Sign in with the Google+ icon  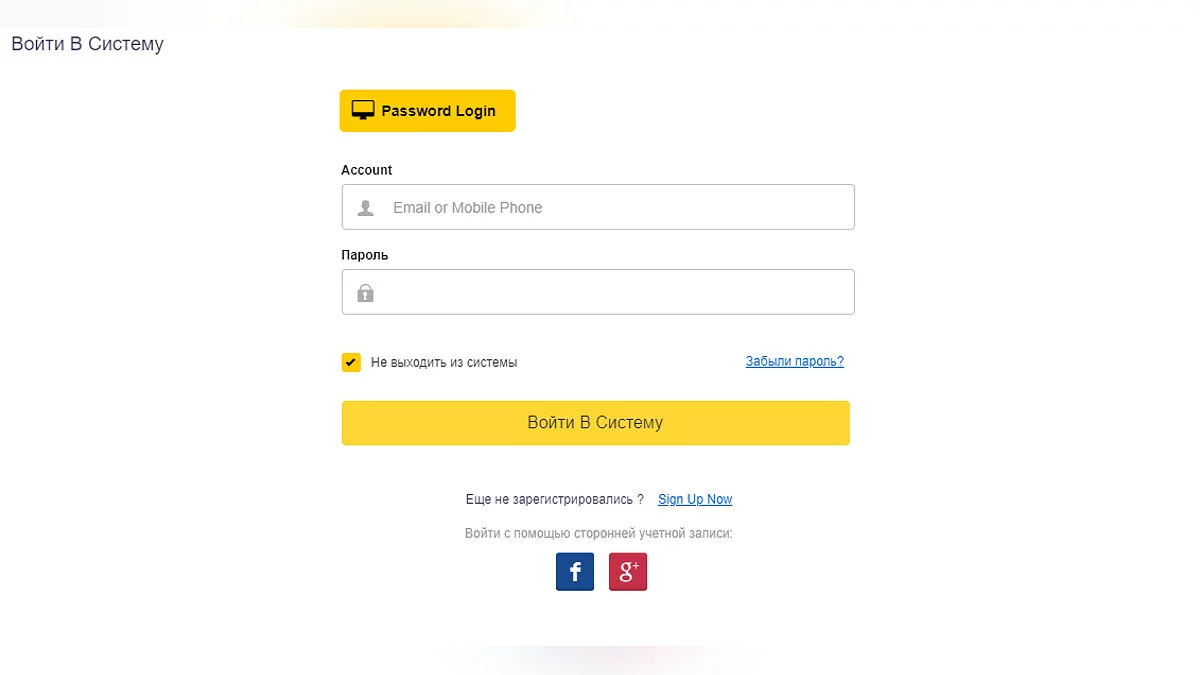(x=628, y=572)
